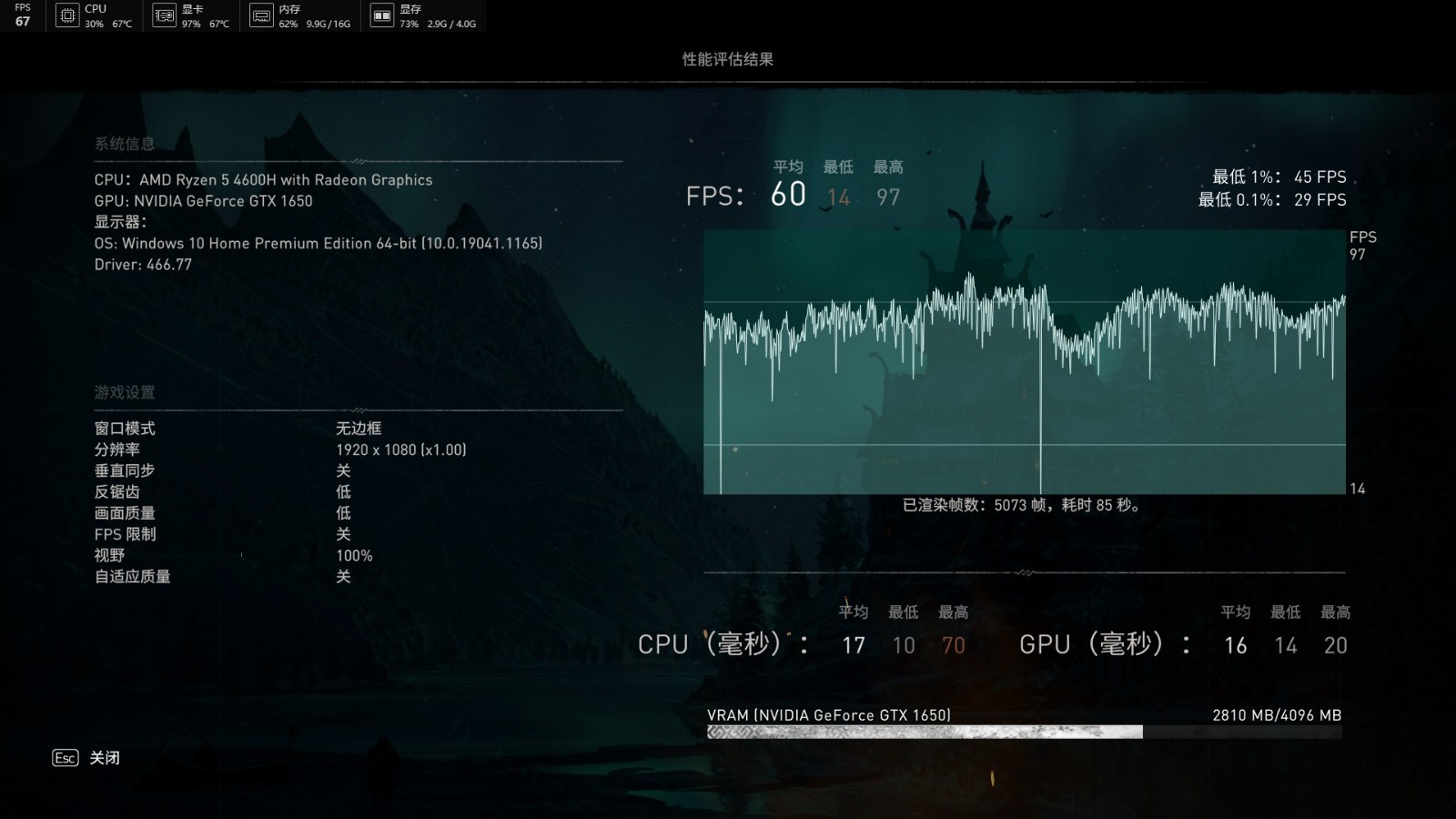The image size is (1456, 819).
Task: Click the 系统信息 section heading
Action: click(x=125, y=144)
